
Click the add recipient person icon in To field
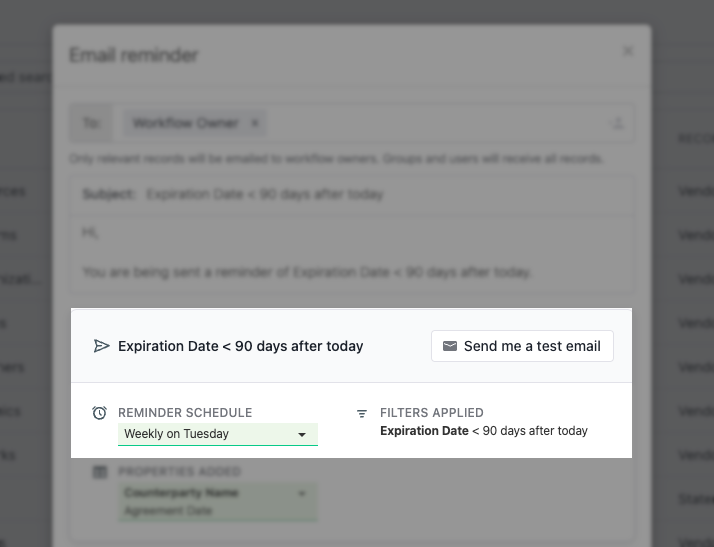[x=618, y=123]
